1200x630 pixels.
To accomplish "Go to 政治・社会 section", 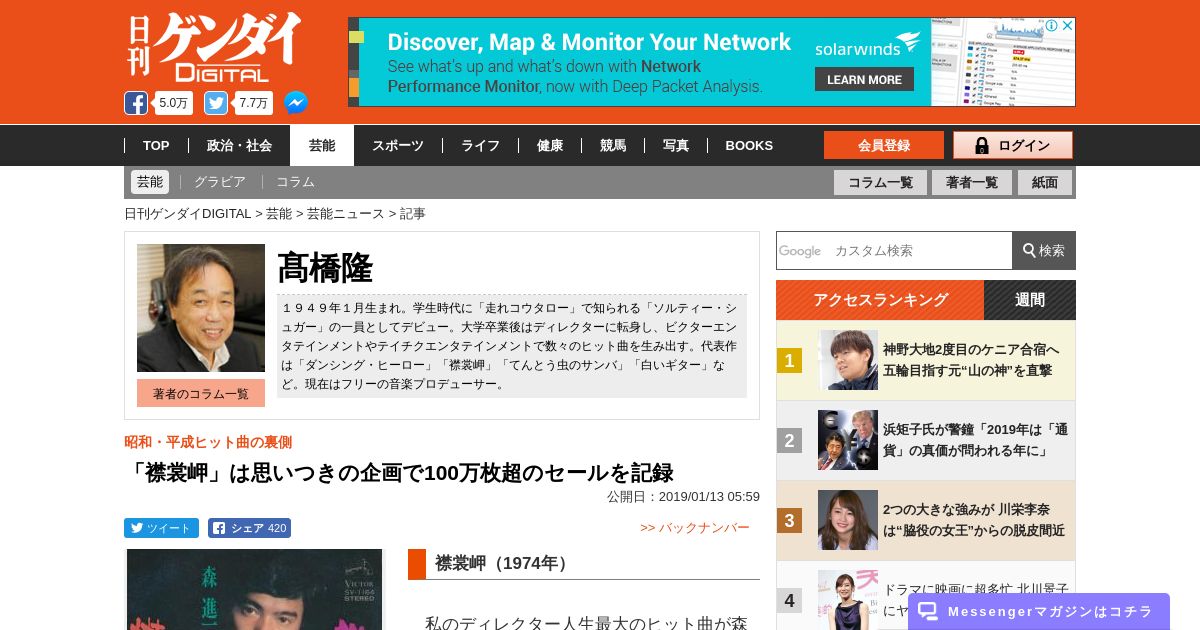I will (x=239, y=146).
